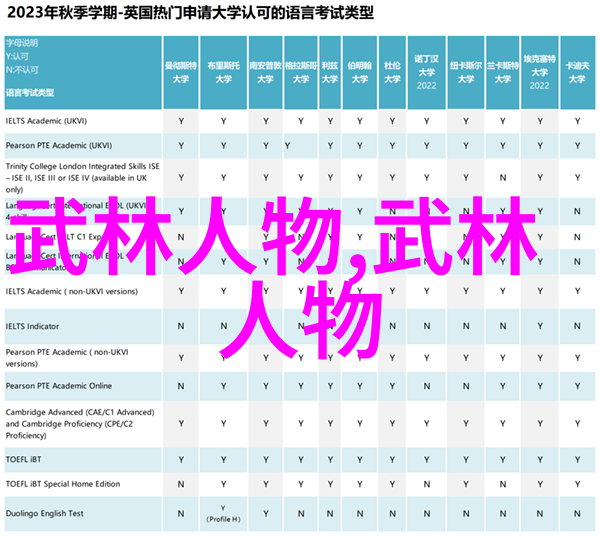Click TOEFL Home Edition cell under 曼彻斯特大学
600x536 pixels.
tap(181, 484)
